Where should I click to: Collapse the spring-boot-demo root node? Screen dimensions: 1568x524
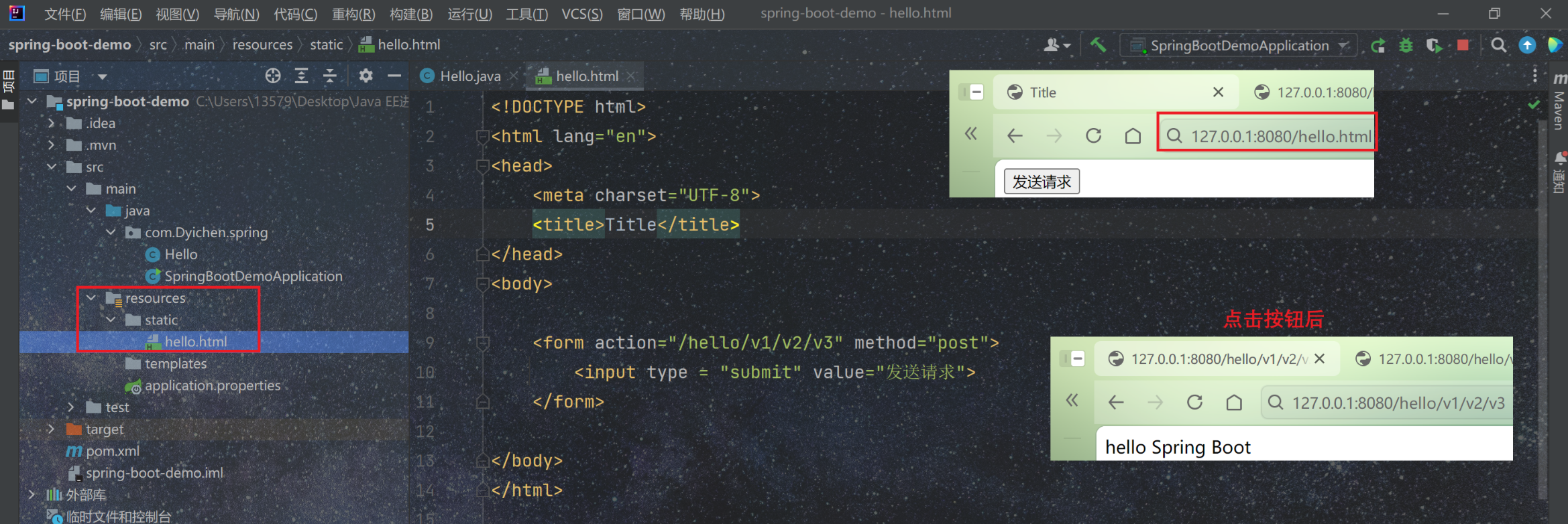[x=32, y=101]
